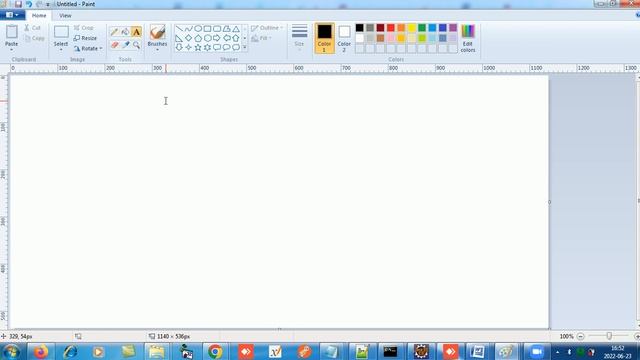640x360 pixels.
Task: Choose the Pentagon shape
Action: pyautogui.click(x=198, y=38)
